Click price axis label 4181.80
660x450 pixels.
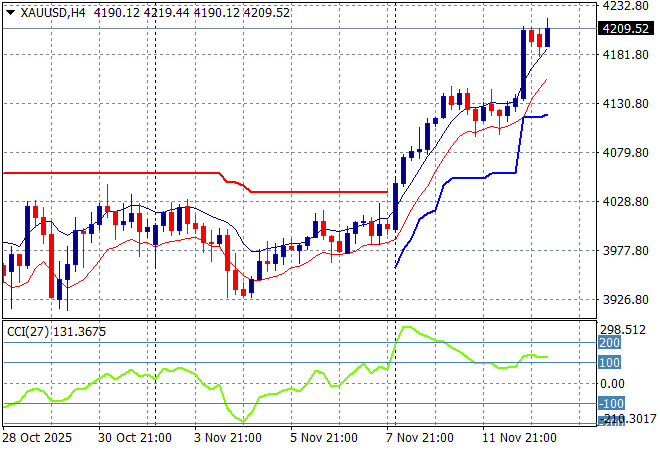625,54
